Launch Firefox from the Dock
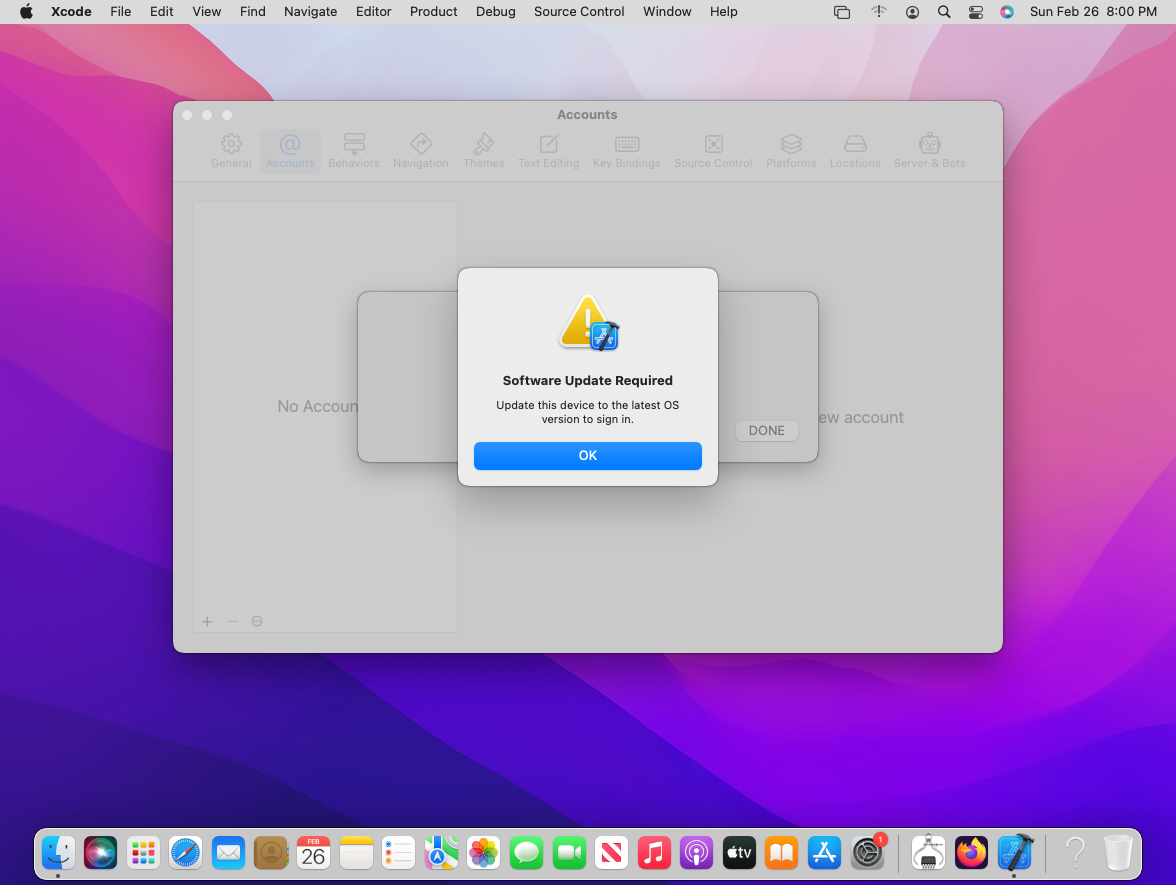 tap(971, 853)
